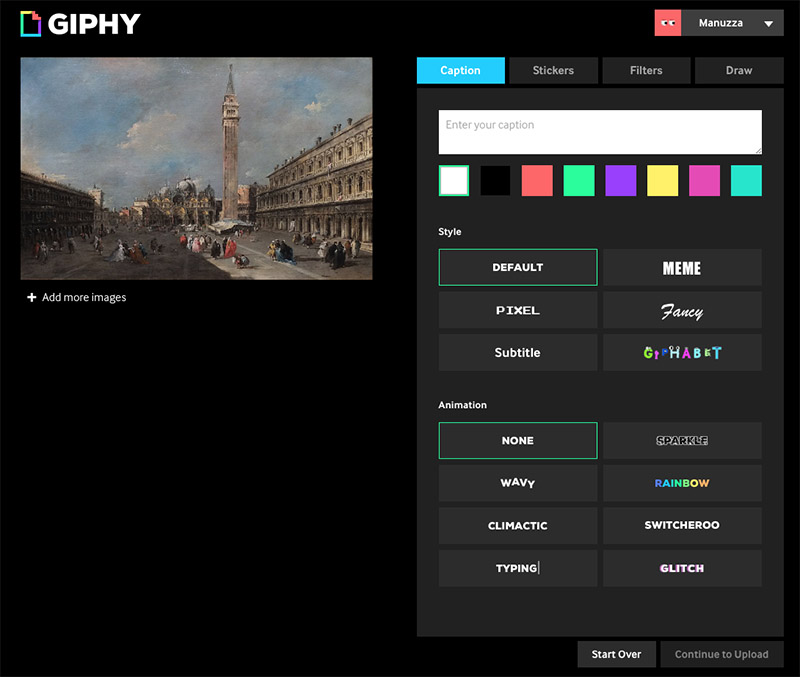
Task: Click the GIPHY logo icon
Action: [x=31, y=24]
